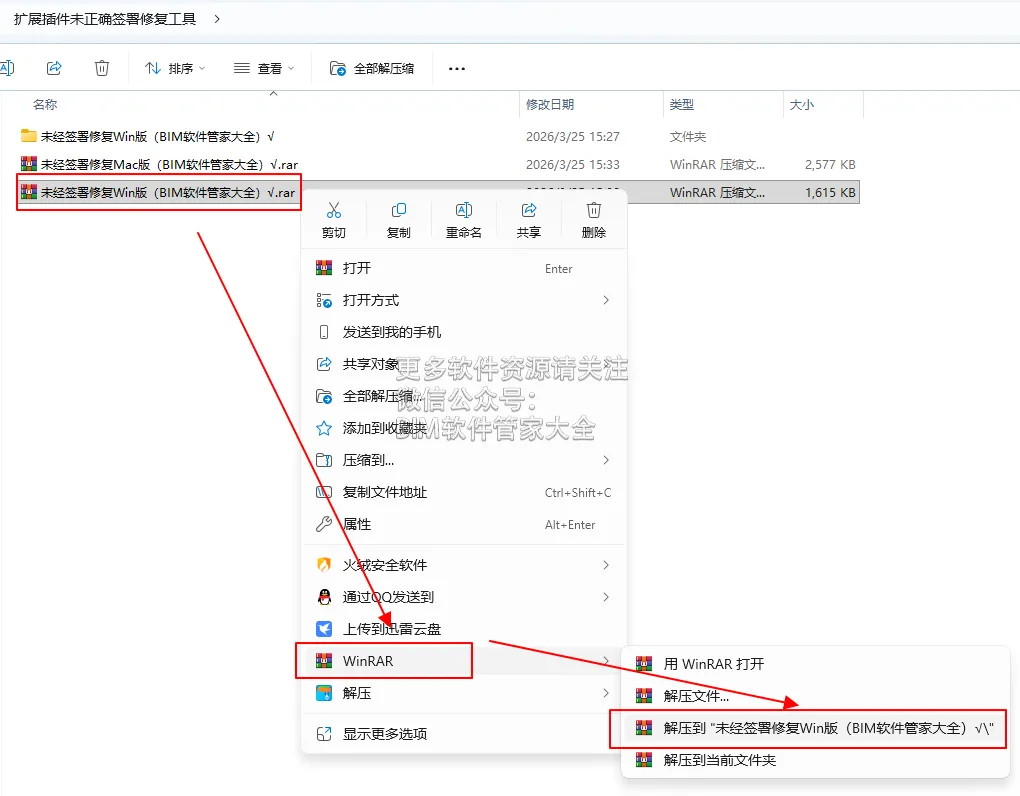Click the WinRAR icon beside 打开

[324, 268]
